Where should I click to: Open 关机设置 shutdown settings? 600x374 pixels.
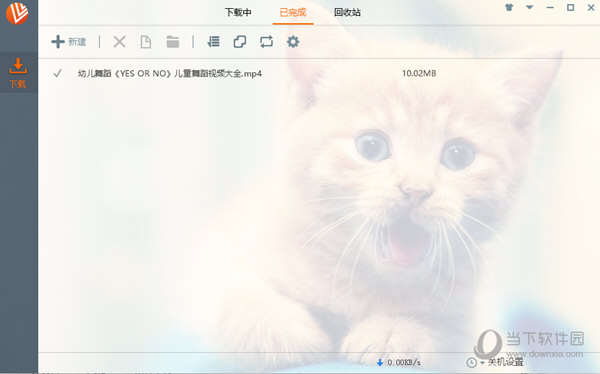[505, 362]
